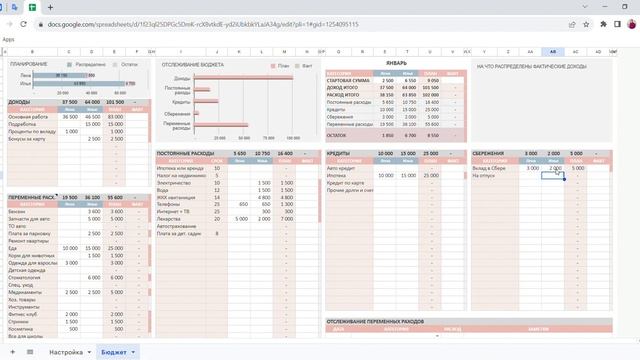Select column header AB
Viewport: 640px width, 360px height.
click(553, 52)
